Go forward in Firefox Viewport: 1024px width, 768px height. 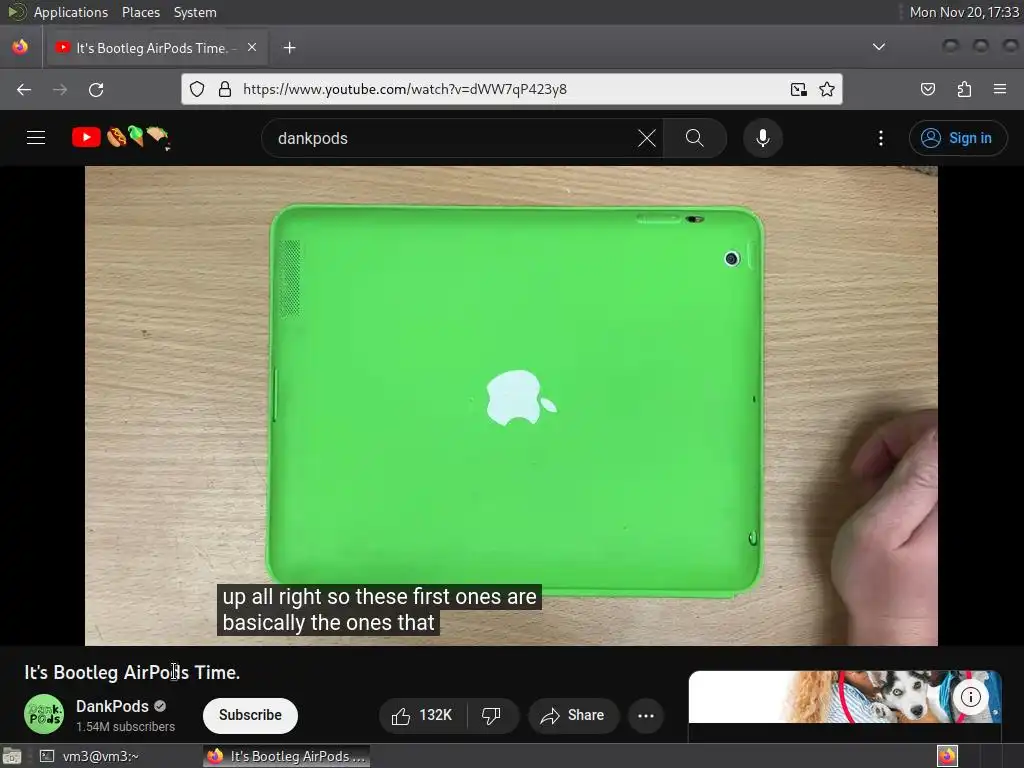coord(60,89)
